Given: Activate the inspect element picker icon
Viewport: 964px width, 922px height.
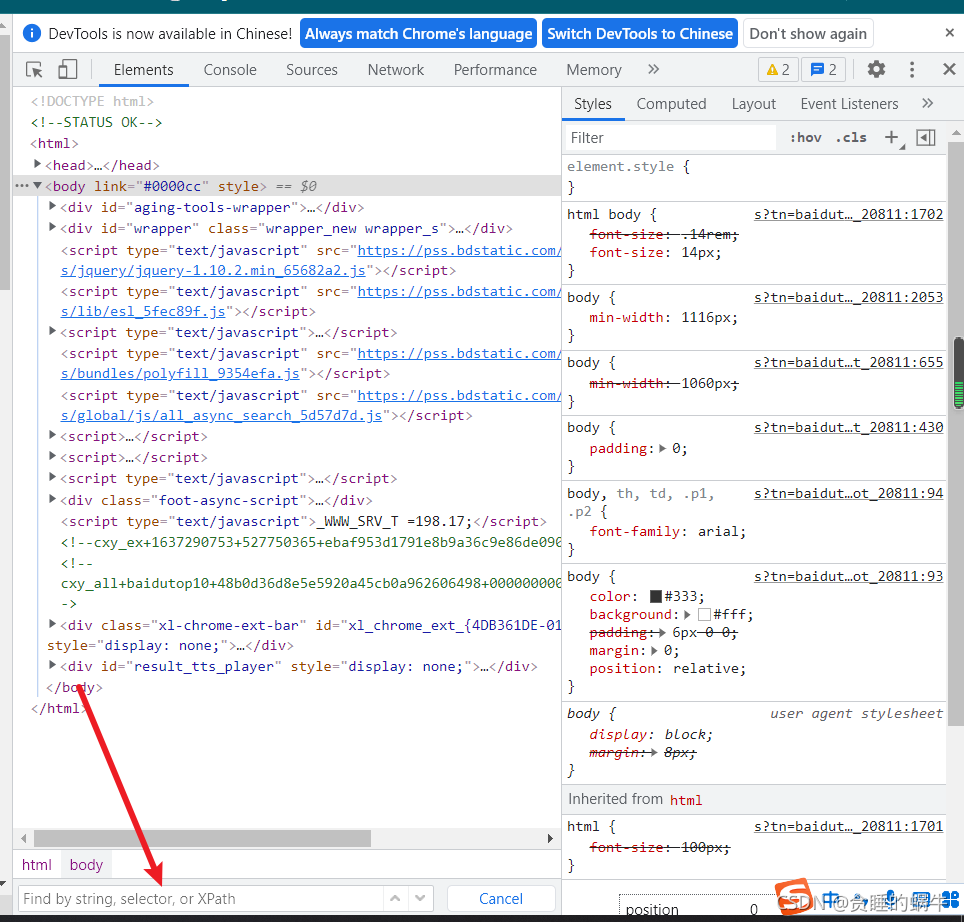Looking at the screenshot, I should 34,69.
